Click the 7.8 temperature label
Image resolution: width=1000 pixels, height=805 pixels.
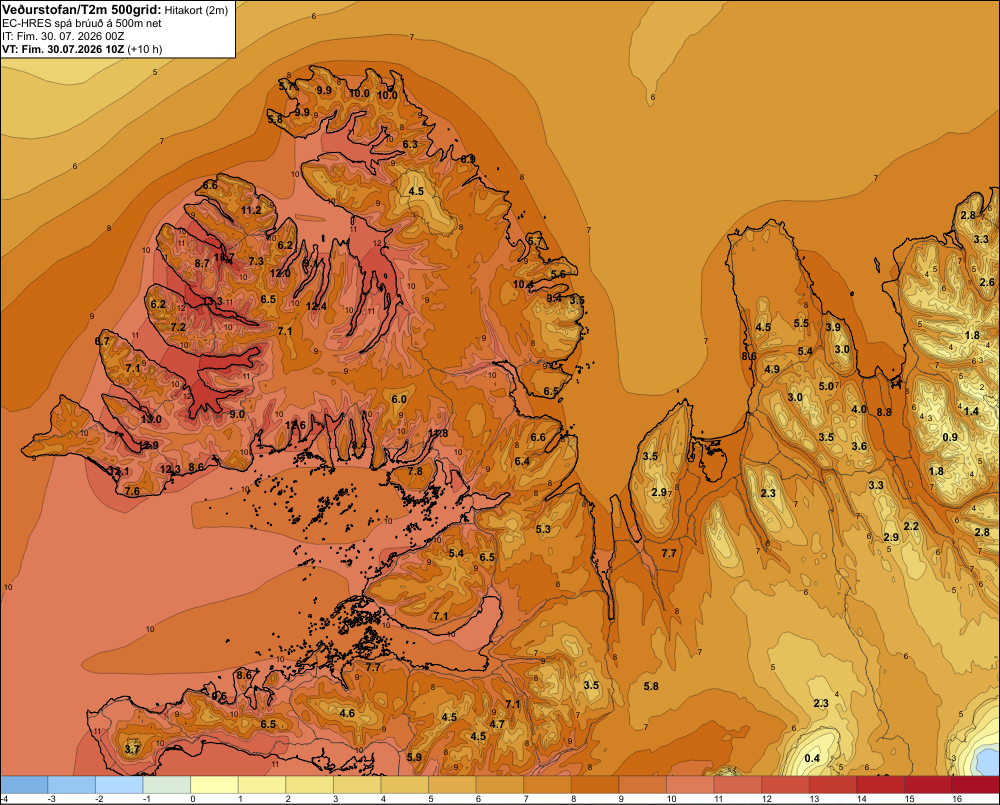pos(415,471)
